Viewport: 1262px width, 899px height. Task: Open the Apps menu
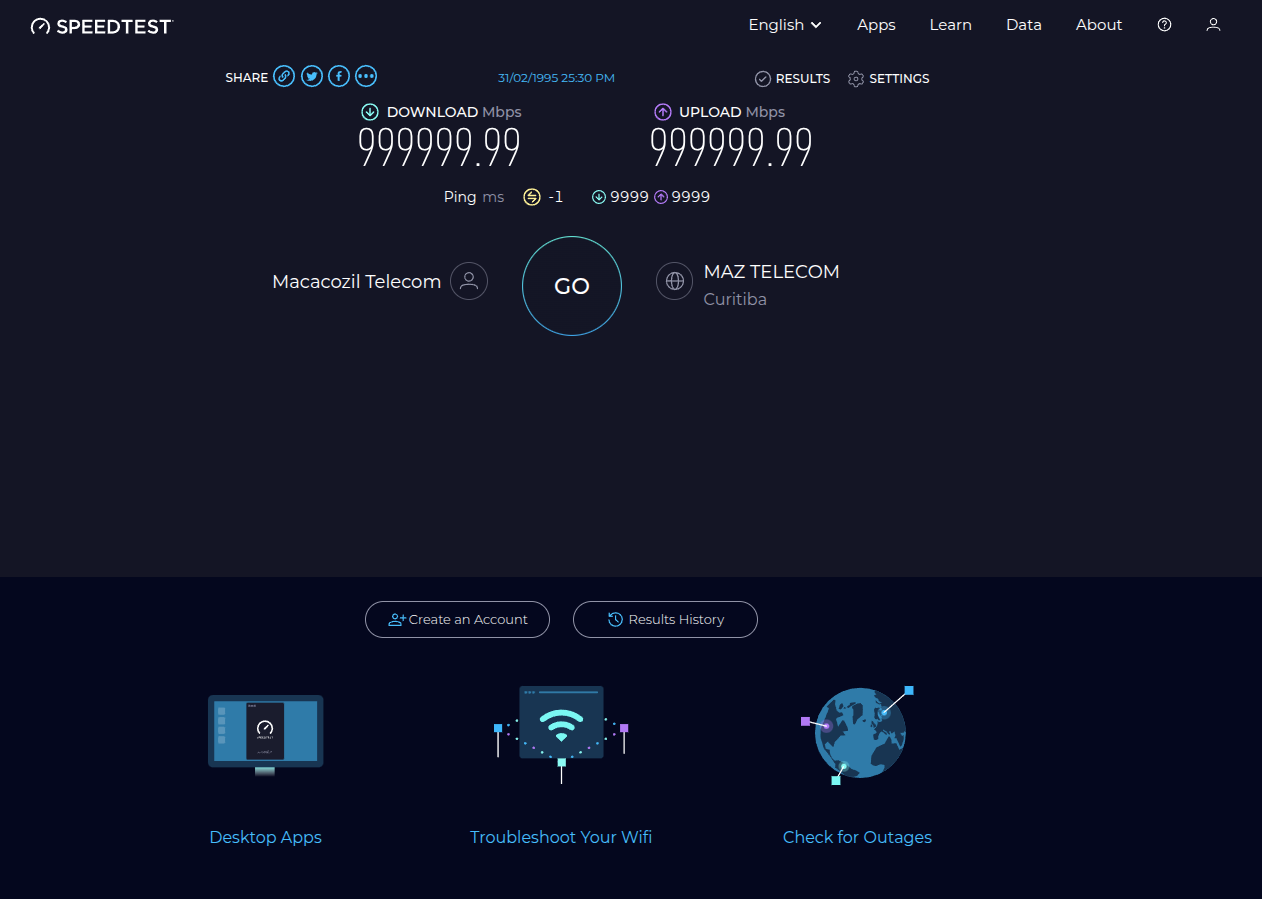[876, 25]
